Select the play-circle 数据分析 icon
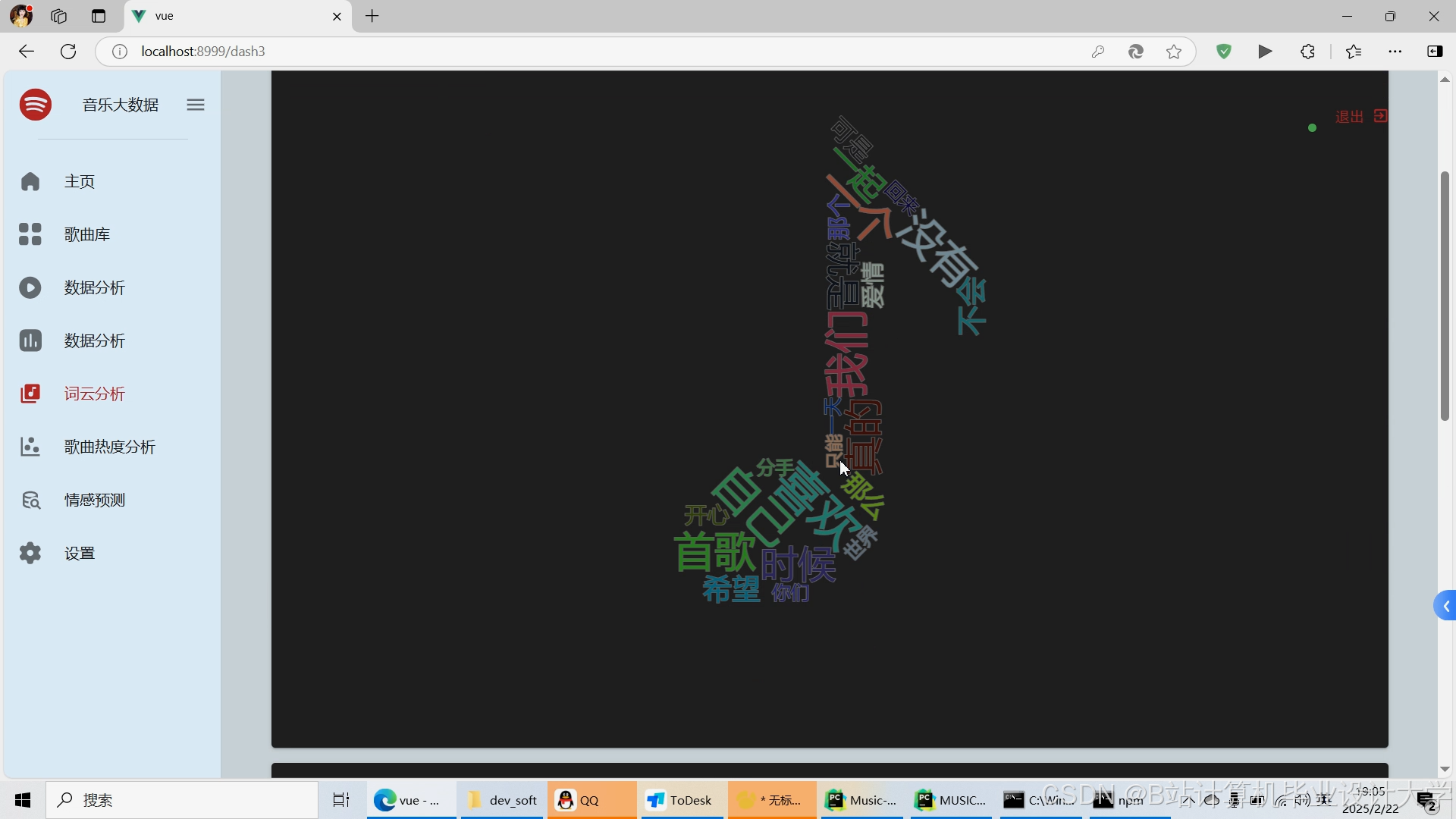 30,287
